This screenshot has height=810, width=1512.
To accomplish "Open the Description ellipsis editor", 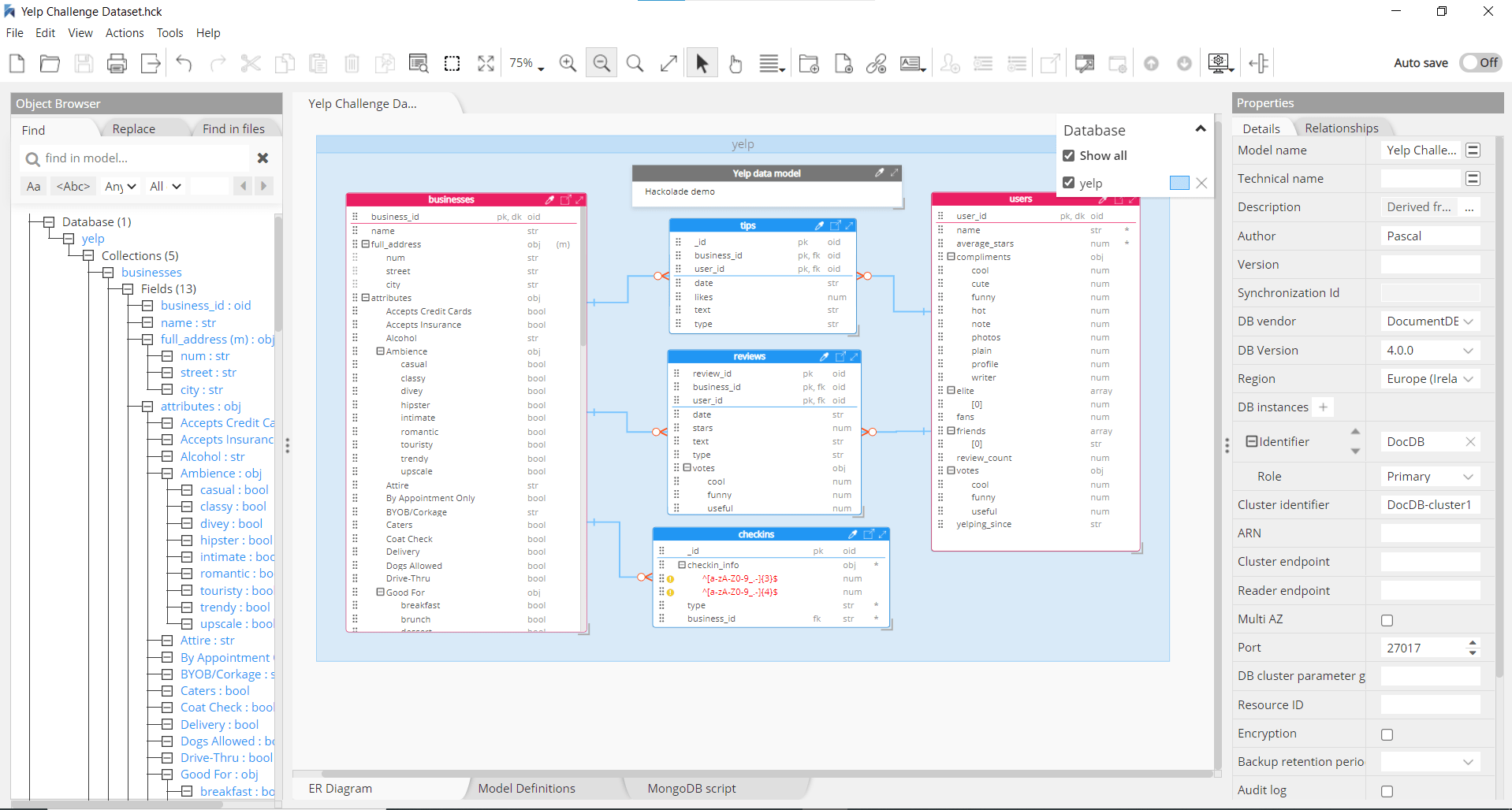I will [1469, 207].
